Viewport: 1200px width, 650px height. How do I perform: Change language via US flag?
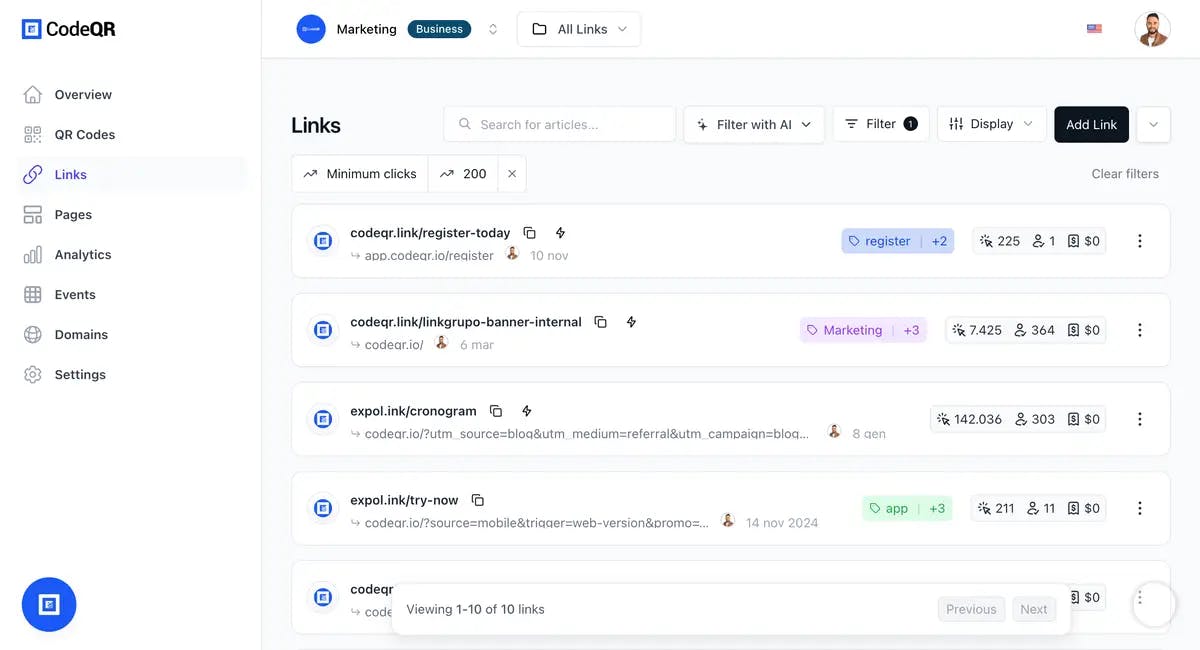click(1094, 29)
